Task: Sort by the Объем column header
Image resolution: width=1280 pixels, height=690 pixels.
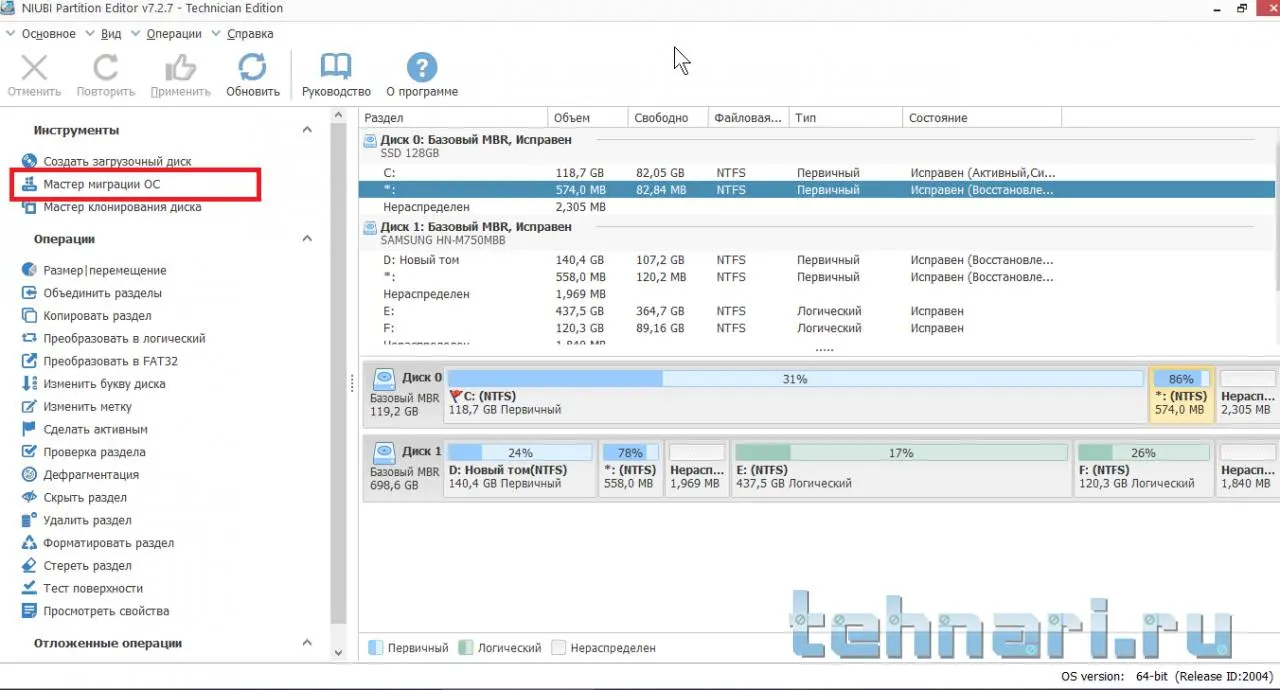Action: [x=586, y=118]
